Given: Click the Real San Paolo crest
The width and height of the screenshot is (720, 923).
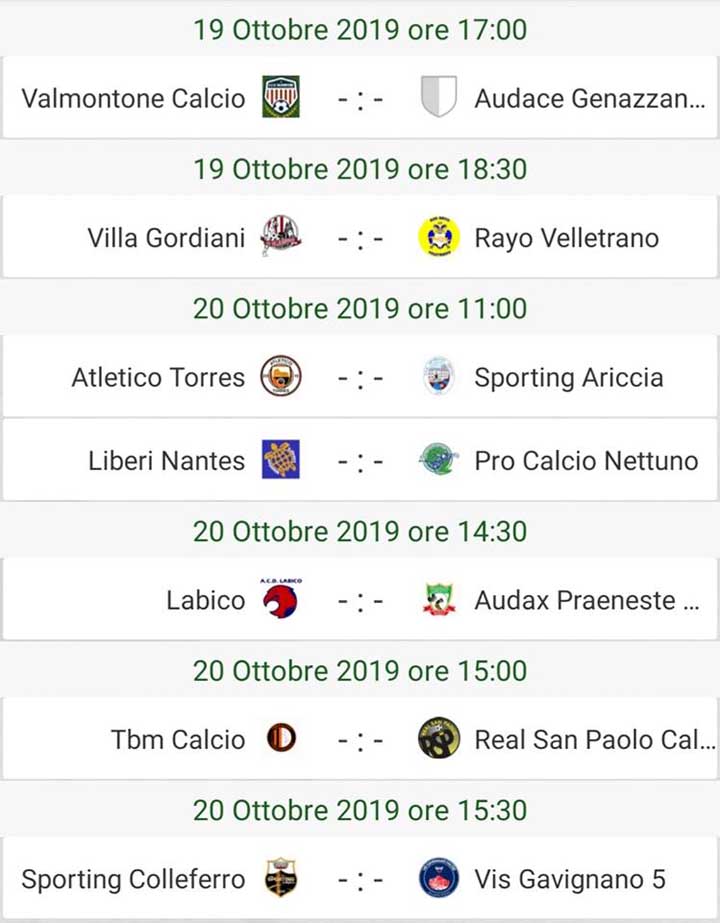Looking at the screenshot, I should coord(439,739).
